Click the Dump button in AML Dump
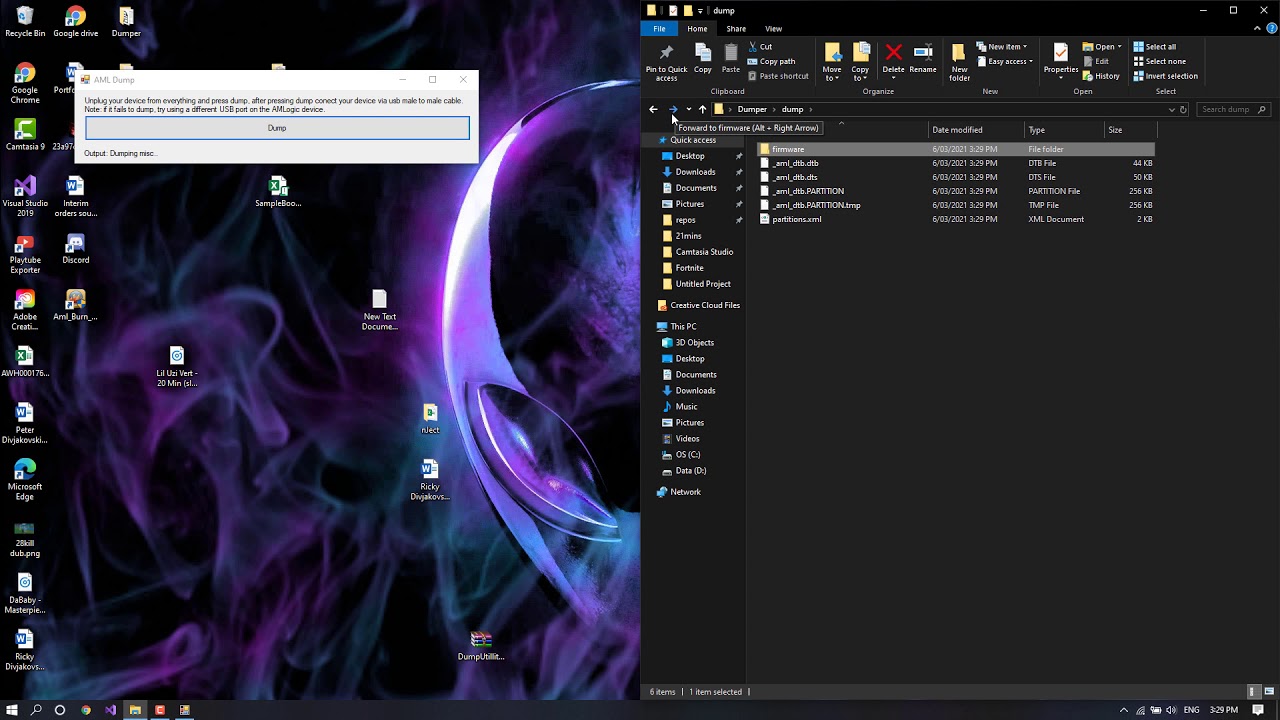 pyautogui.click(x=277, y=128)
